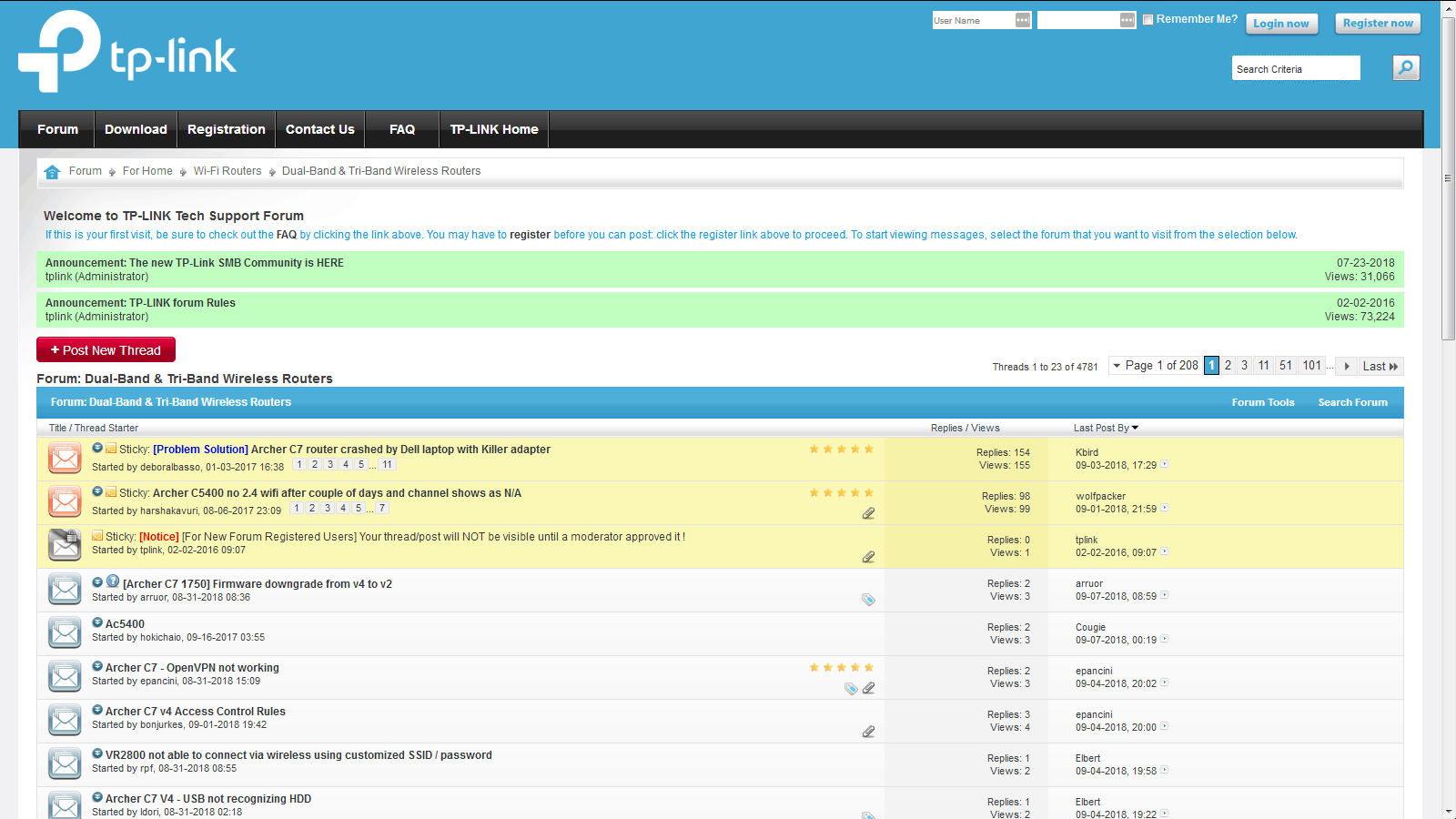1456x819 pixels.
Task: Open the Contact Us nav tab
Action: pyautogui.click(x=320, y=129)
